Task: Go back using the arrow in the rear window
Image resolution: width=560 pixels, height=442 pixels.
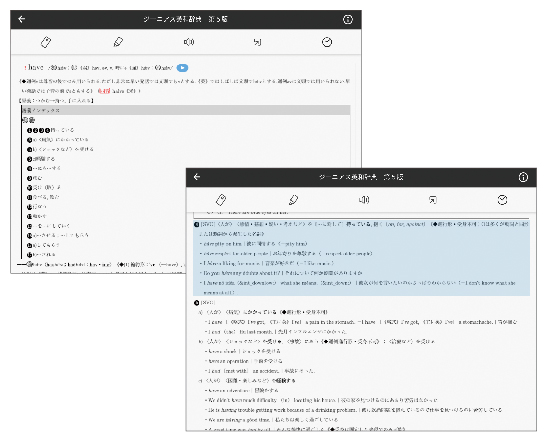Action: [x=21, y=19]
